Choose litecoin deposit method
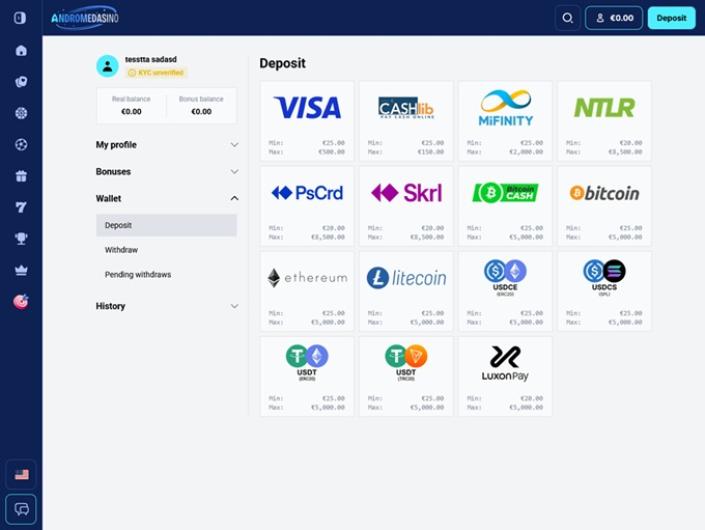 406,291
